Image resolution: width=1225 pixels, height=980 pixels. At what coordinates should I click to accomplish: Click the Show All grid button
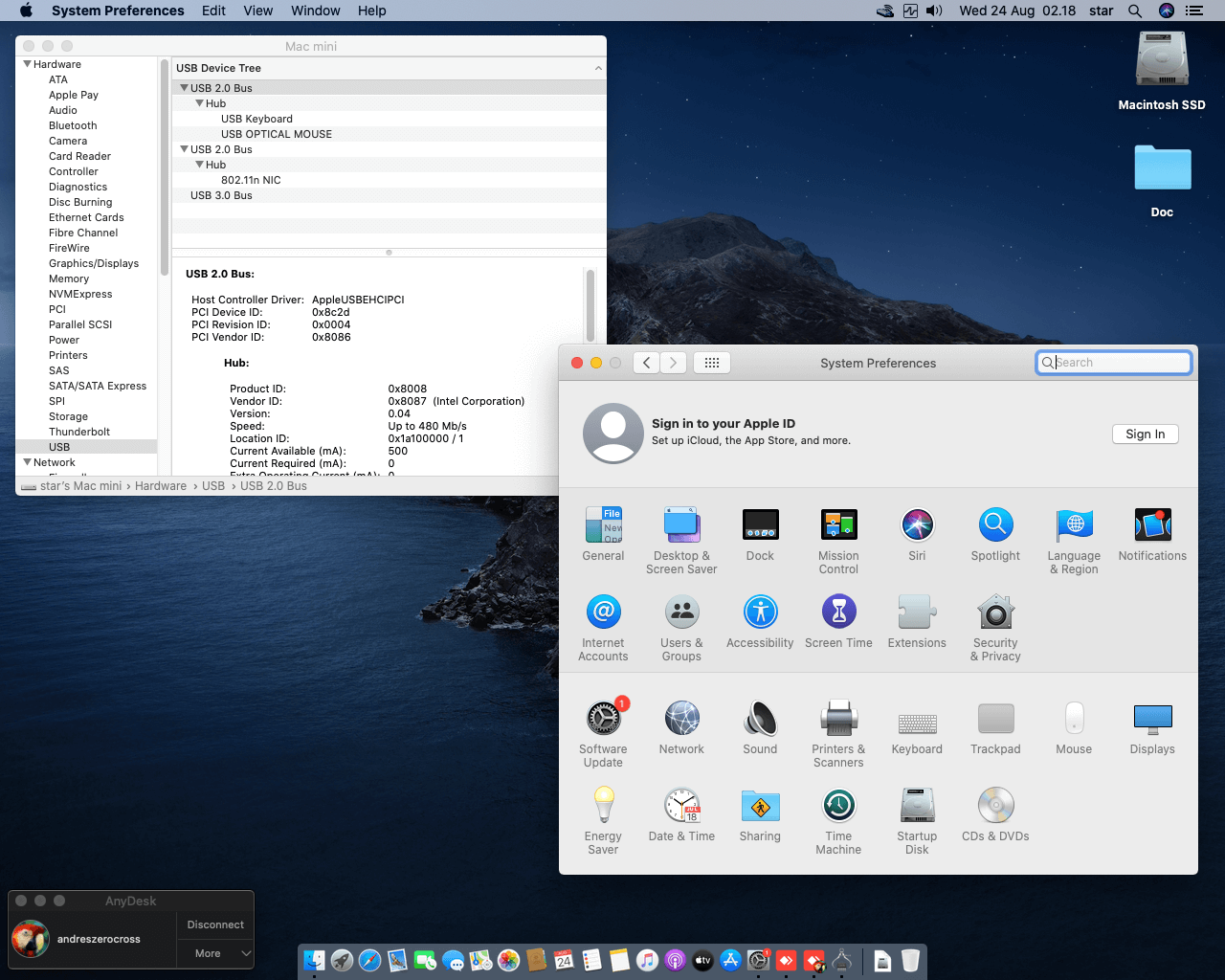tap(712, 363)
